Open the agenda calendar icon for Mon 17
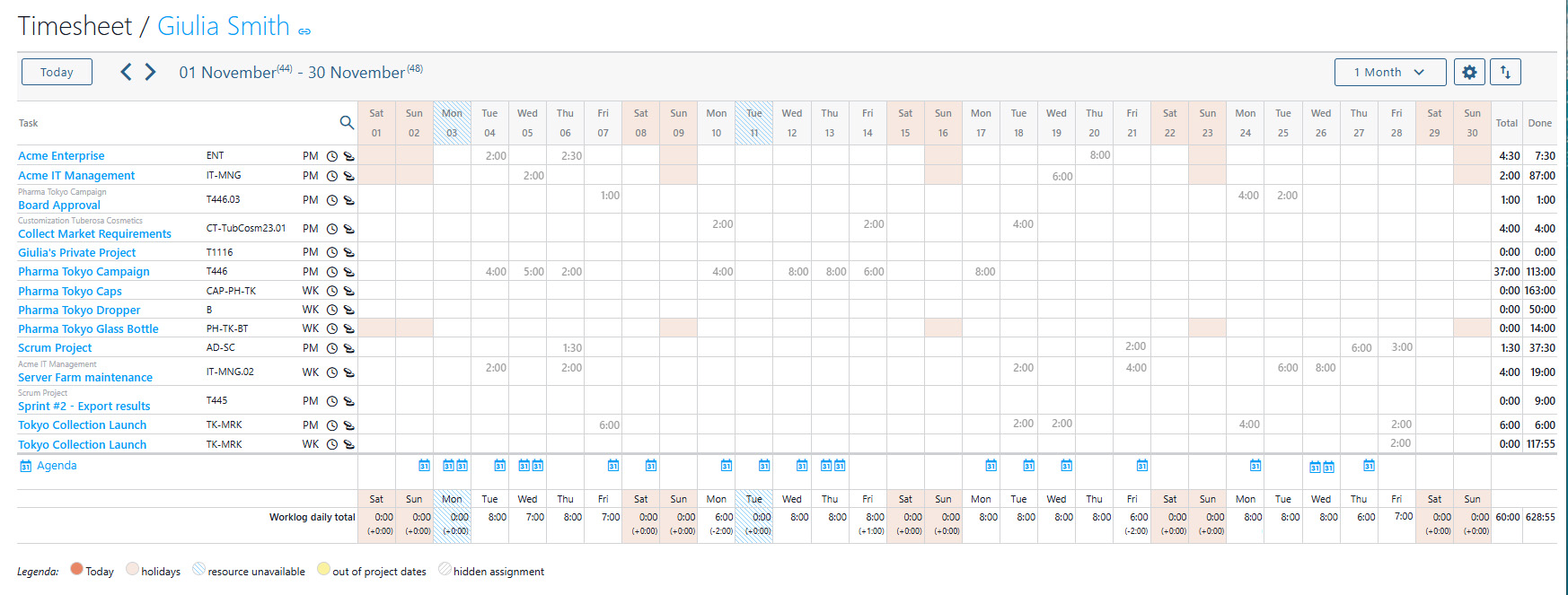This screenshot has width=1568, height=595. click(x=991, y=465)
